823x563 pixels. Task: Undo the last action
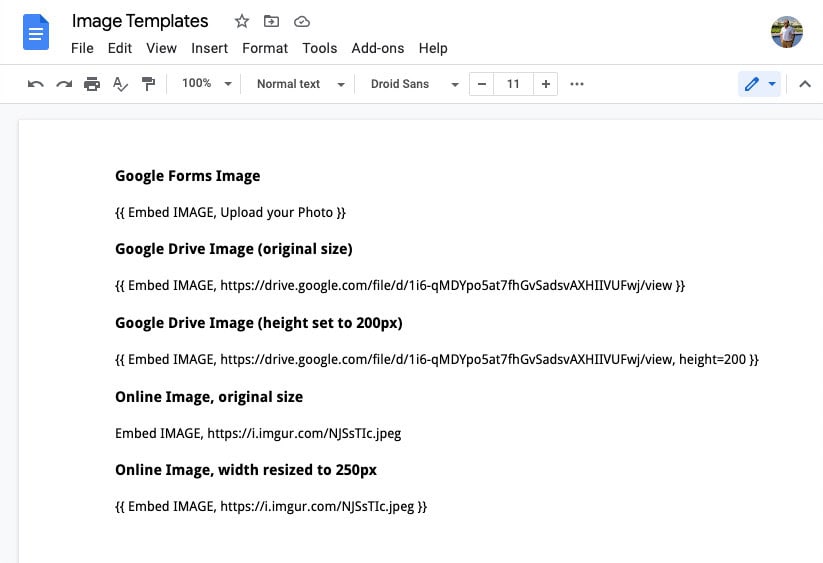(36, 84)
